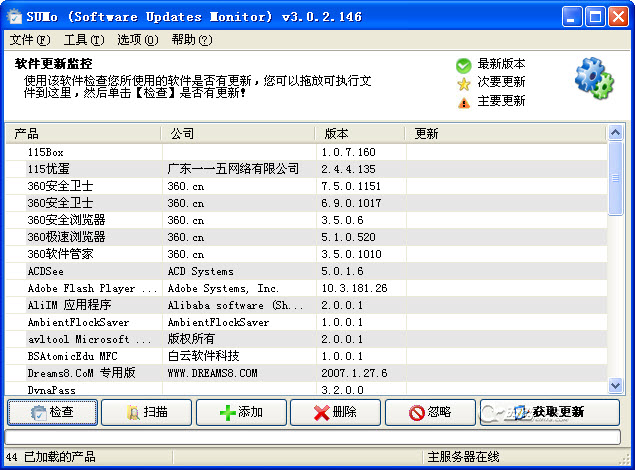
Task: Sort by the 更新 column header
Action: click(505, 134)
